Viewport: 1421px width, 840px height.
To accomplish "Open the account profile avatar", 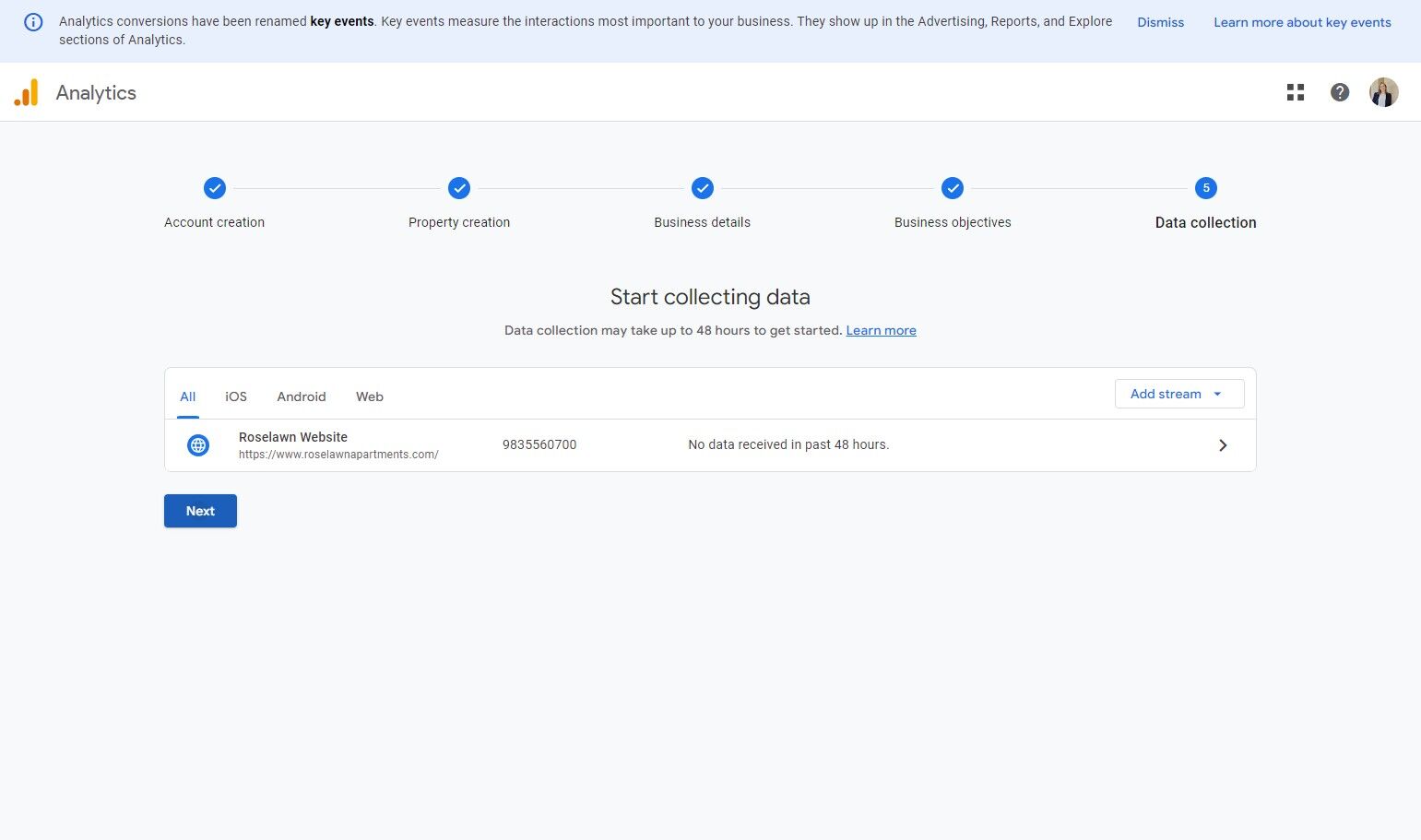I will (x=1383, y=92).
